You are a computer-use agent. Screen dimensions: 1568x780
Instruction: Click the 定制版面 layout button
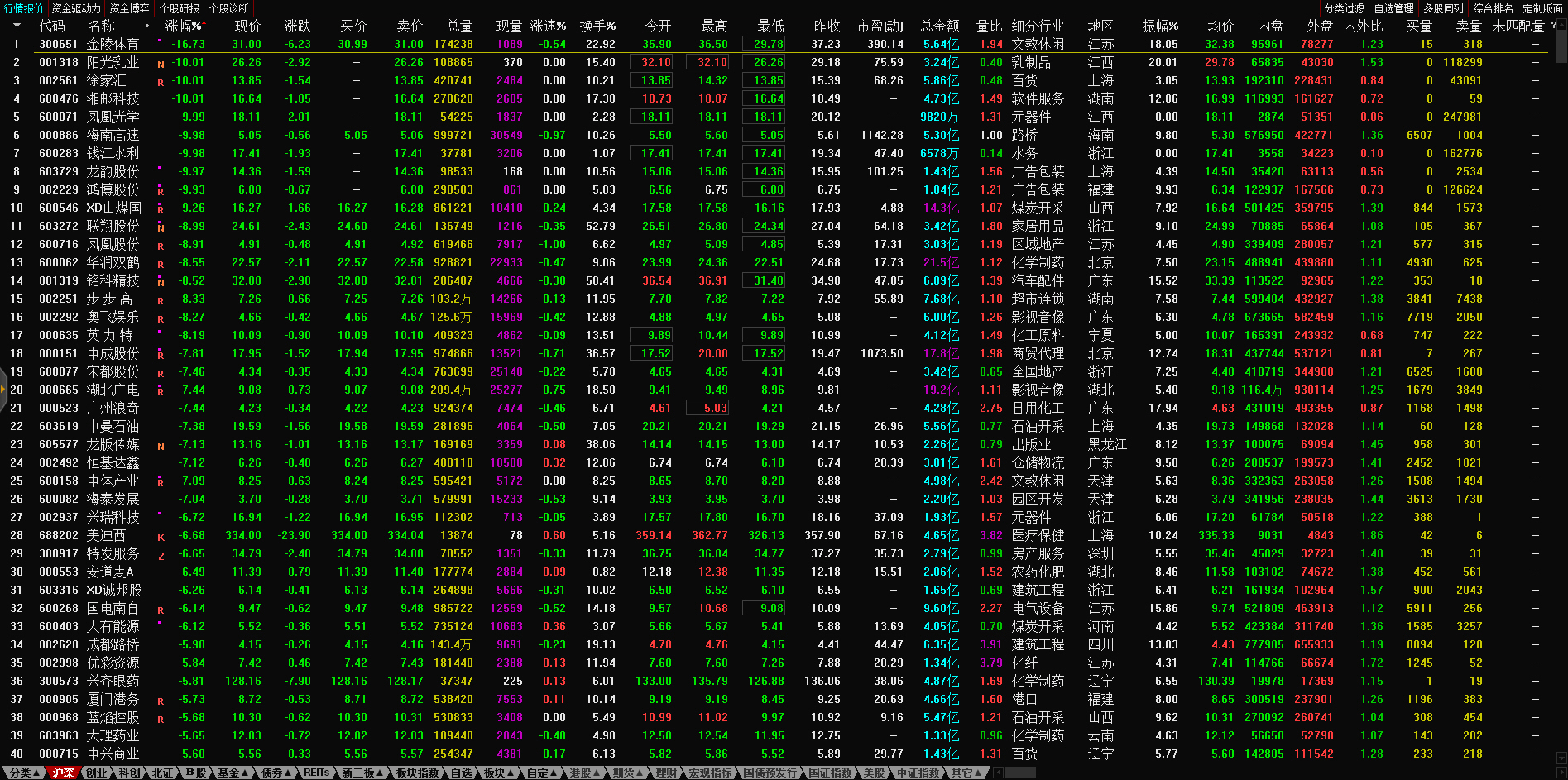(x=1542, y=8)
